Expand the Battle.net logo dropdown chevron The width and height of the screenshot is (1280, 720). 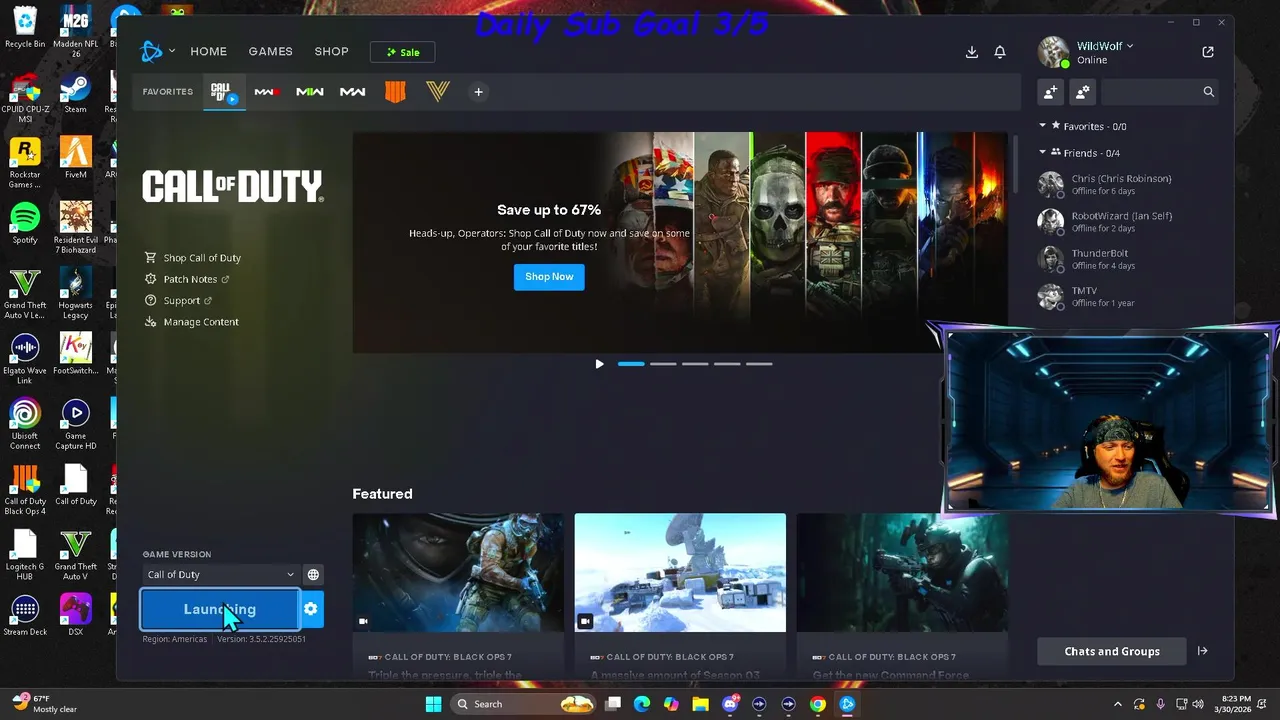point(172,51)
